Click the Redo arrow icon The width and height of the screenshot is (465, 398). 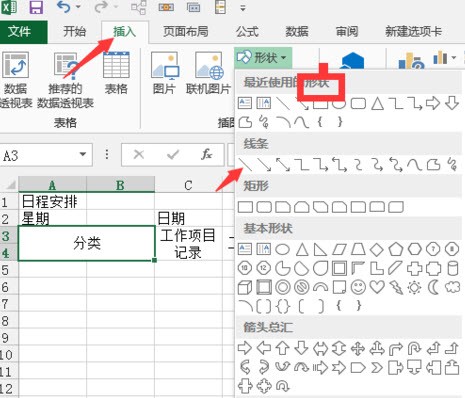coord(101,7)
